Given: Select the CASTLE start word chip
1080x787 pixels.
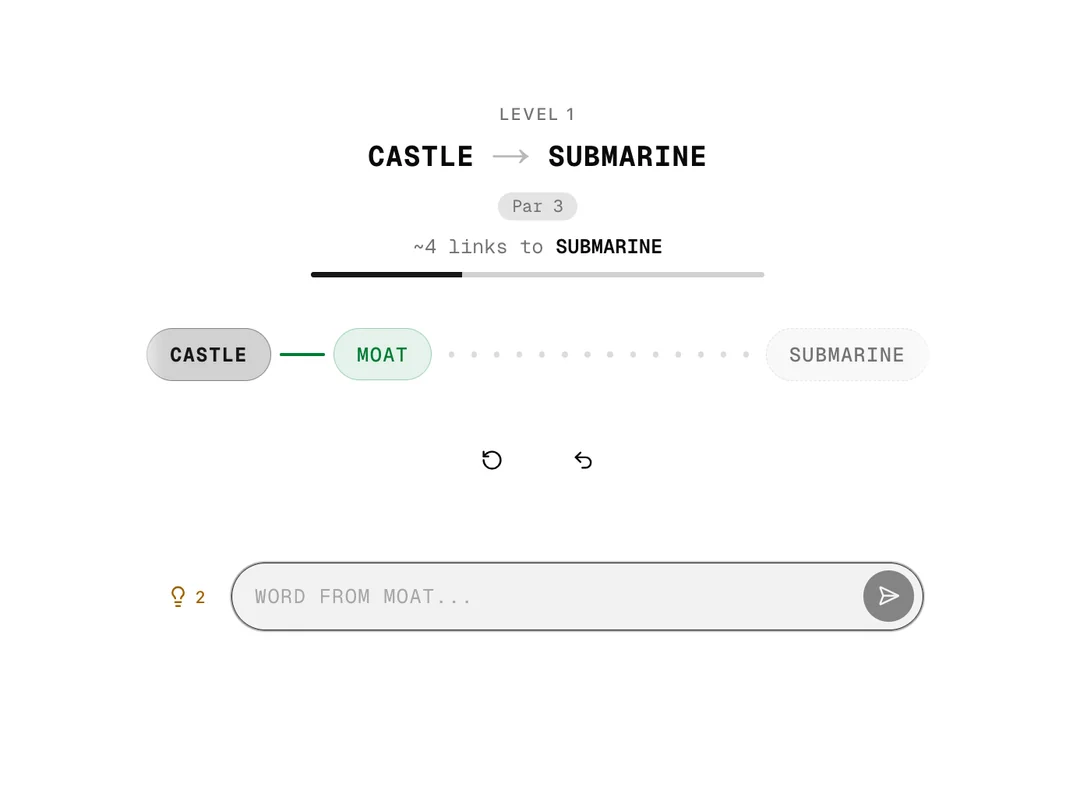Looking at the screenshot, I should click(x=208, y=355).
